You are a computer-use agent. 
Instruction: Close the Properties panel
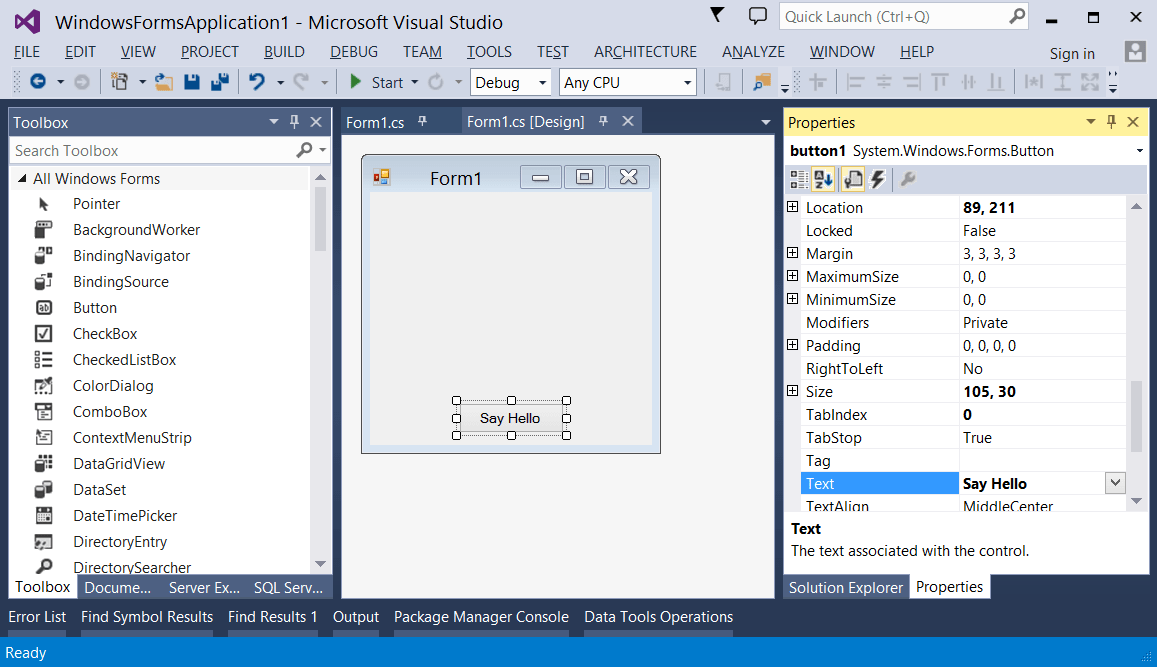click(1133, 122)
